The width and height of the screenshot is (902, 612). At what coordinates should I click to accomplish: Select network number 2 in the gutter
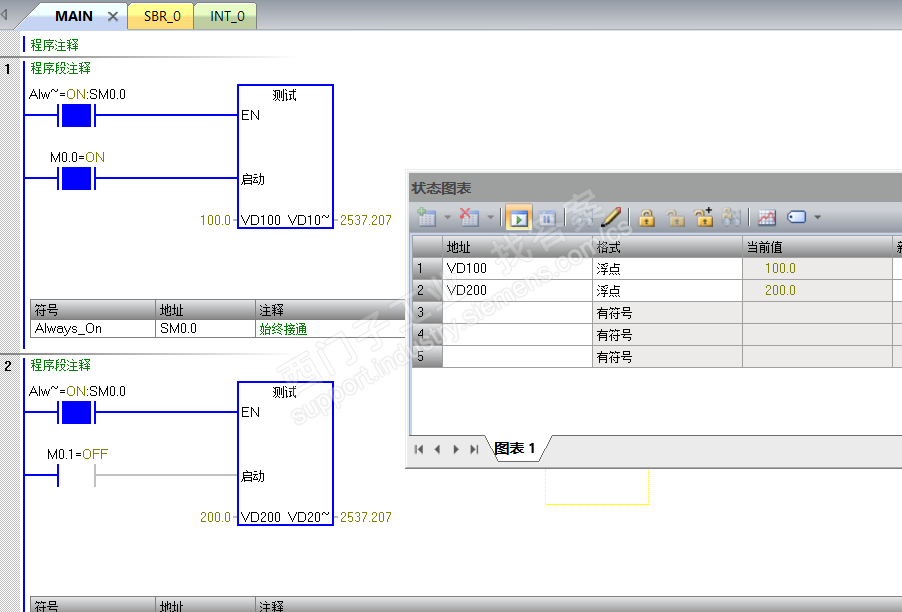click(7, 366)
